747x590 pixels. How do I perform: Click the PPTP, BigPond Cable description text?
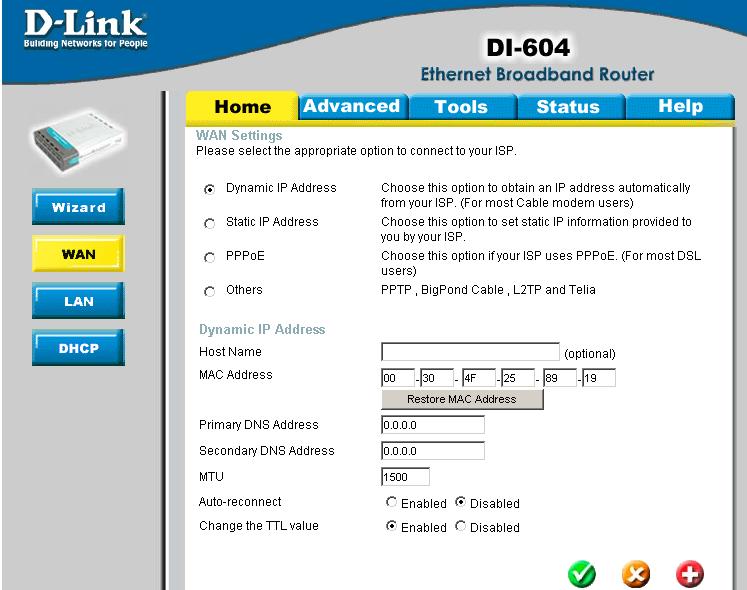click(x=488, y=290)
